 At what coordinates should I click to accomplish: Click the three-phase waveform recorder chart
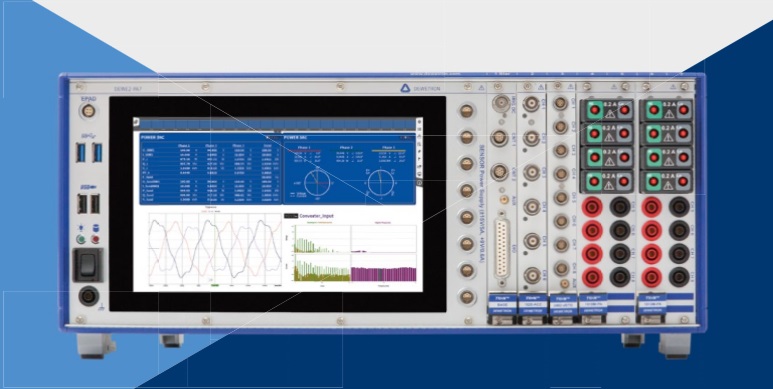[x=215, y=249]
